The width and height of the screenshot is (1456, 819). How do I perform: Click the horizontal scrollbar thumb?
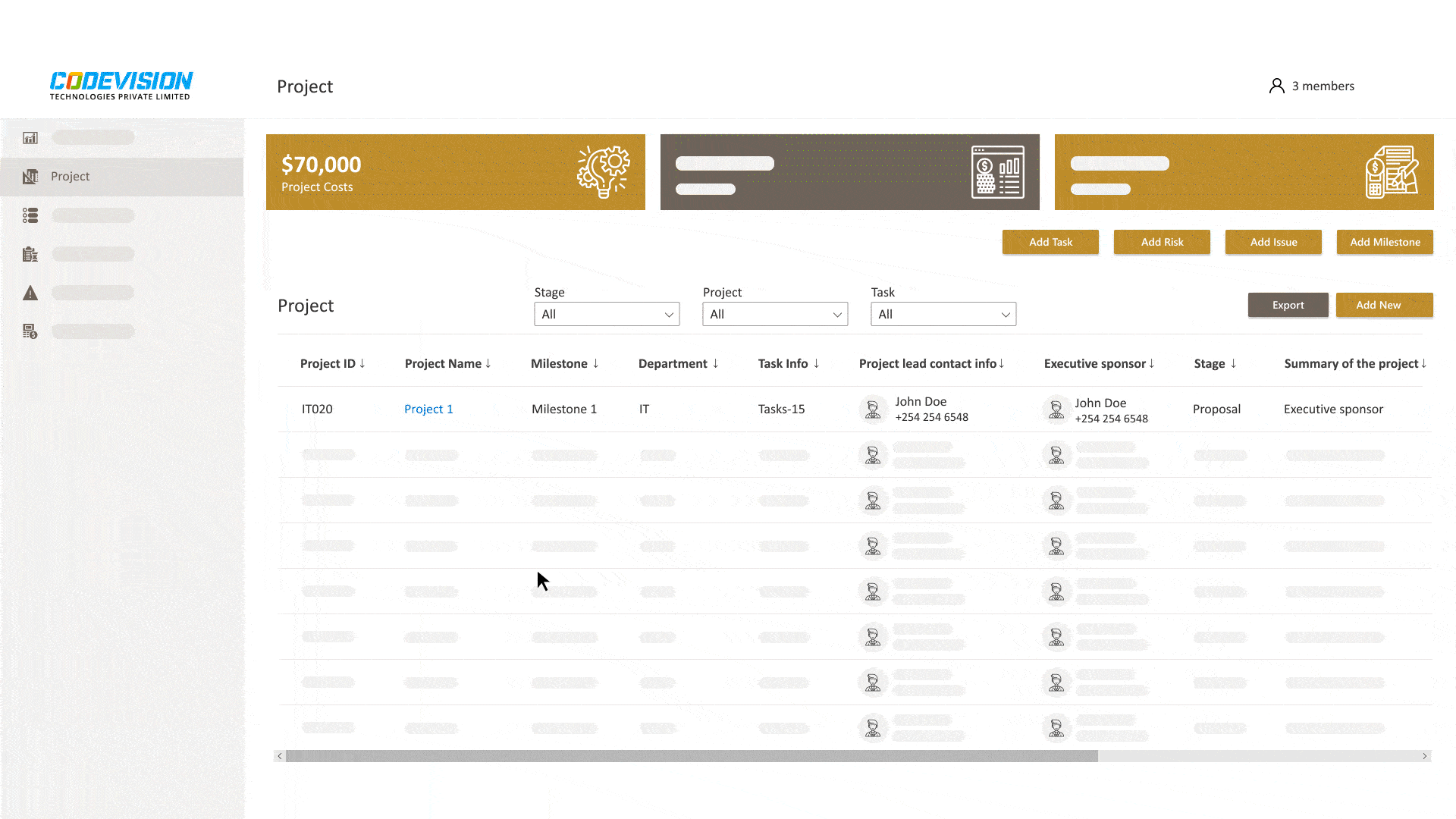click(692, 756)
